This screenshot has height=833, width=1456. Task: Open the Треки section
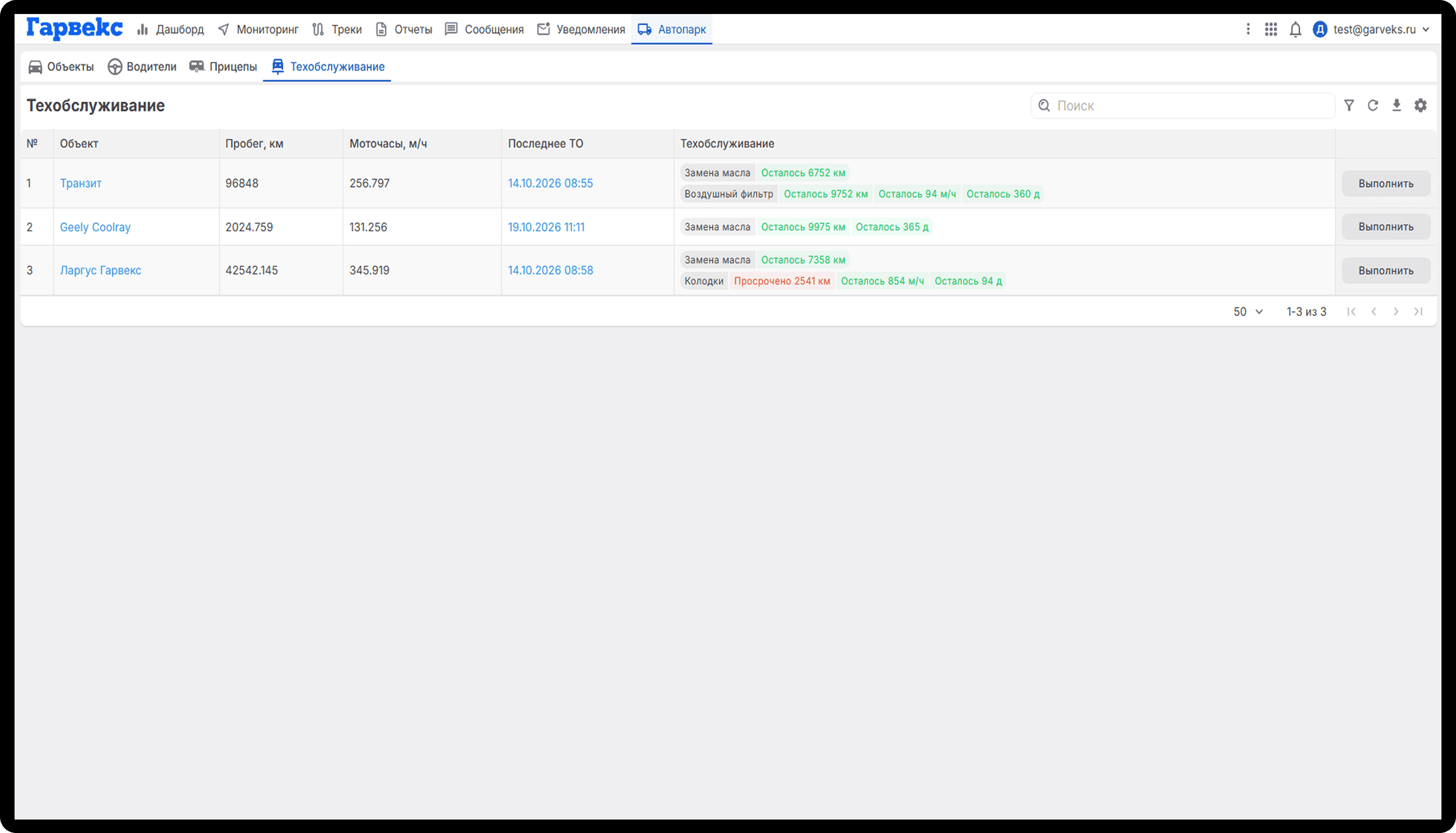click(337, 29)
